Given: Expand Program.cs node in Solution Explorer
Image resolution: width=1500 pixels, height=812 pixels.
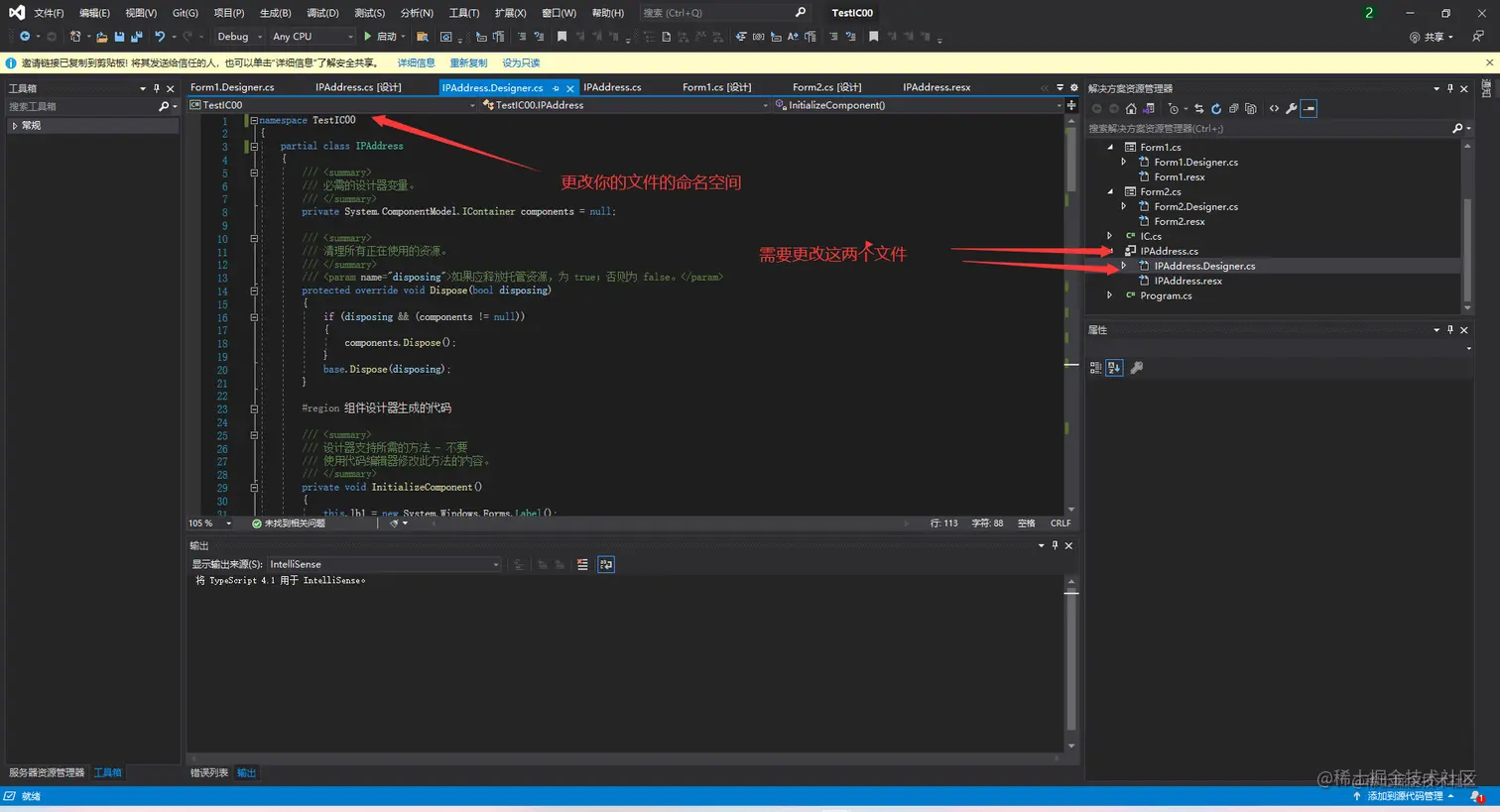Looking at the screenshot, I should [x=1110, y=295].
